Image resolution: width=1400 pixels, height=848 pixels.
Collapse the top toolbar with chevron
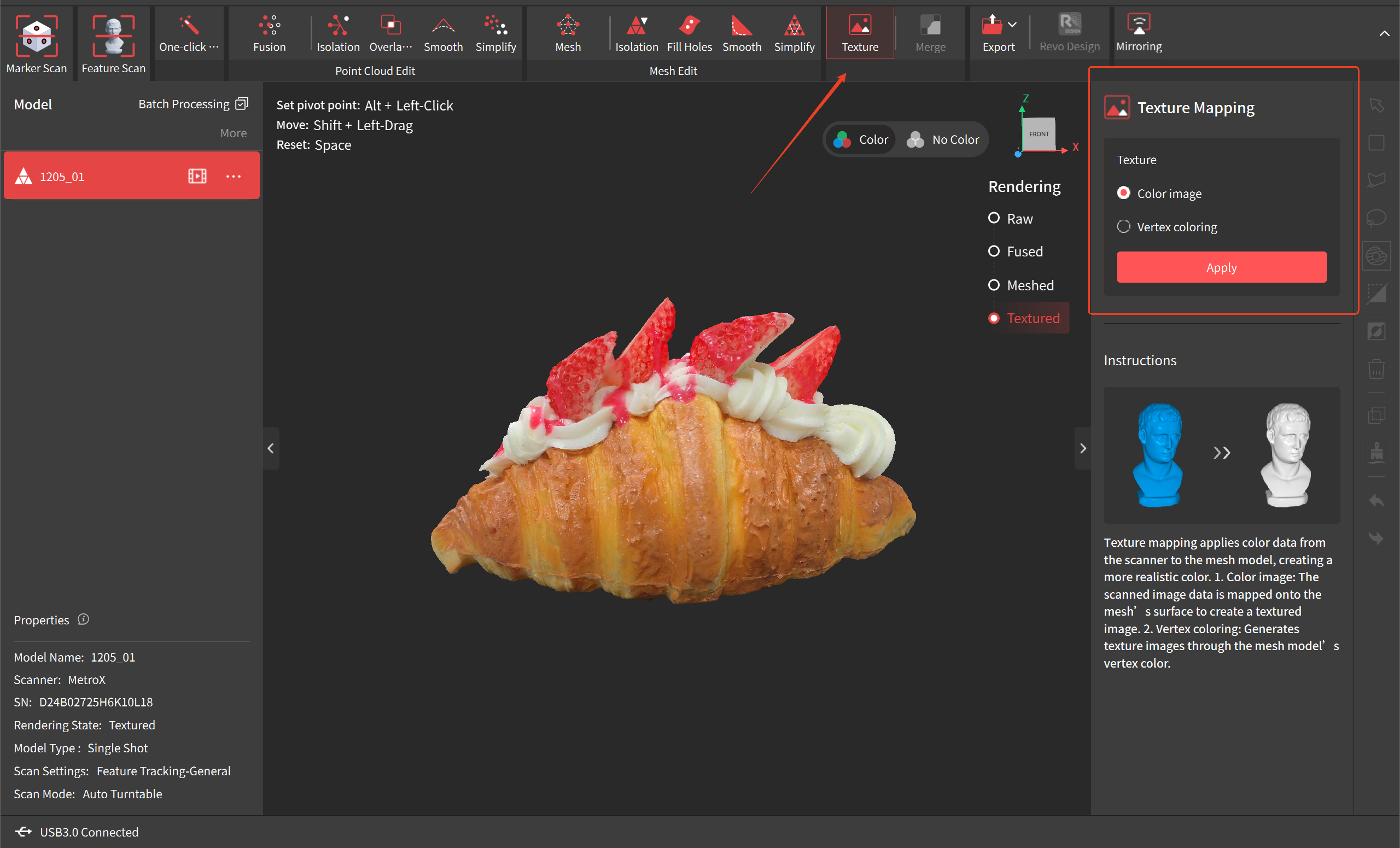[x=1384, y=33]
